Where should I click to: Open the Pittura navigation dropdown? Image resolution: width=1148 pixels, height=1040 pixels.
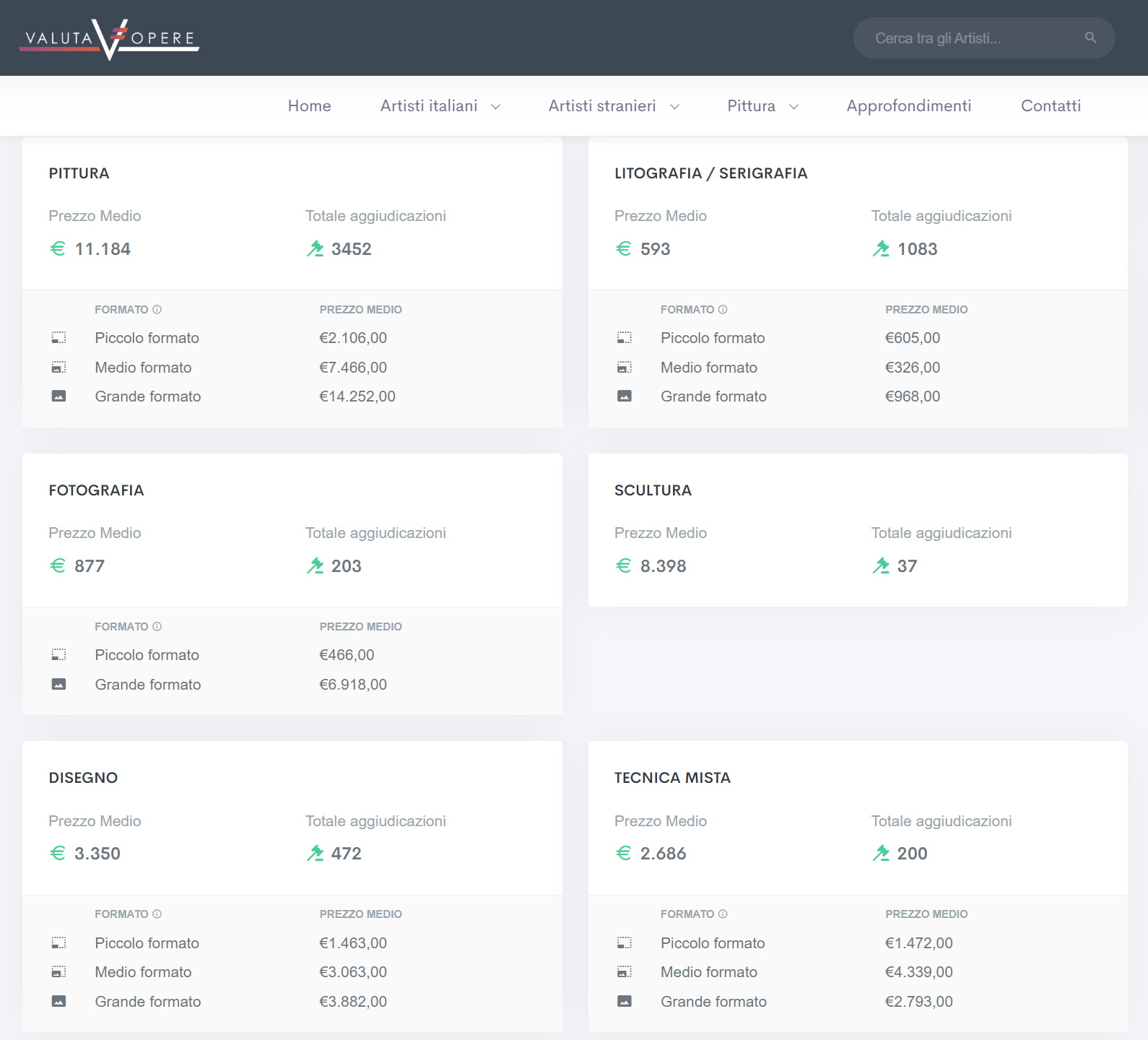pos(762,106)
